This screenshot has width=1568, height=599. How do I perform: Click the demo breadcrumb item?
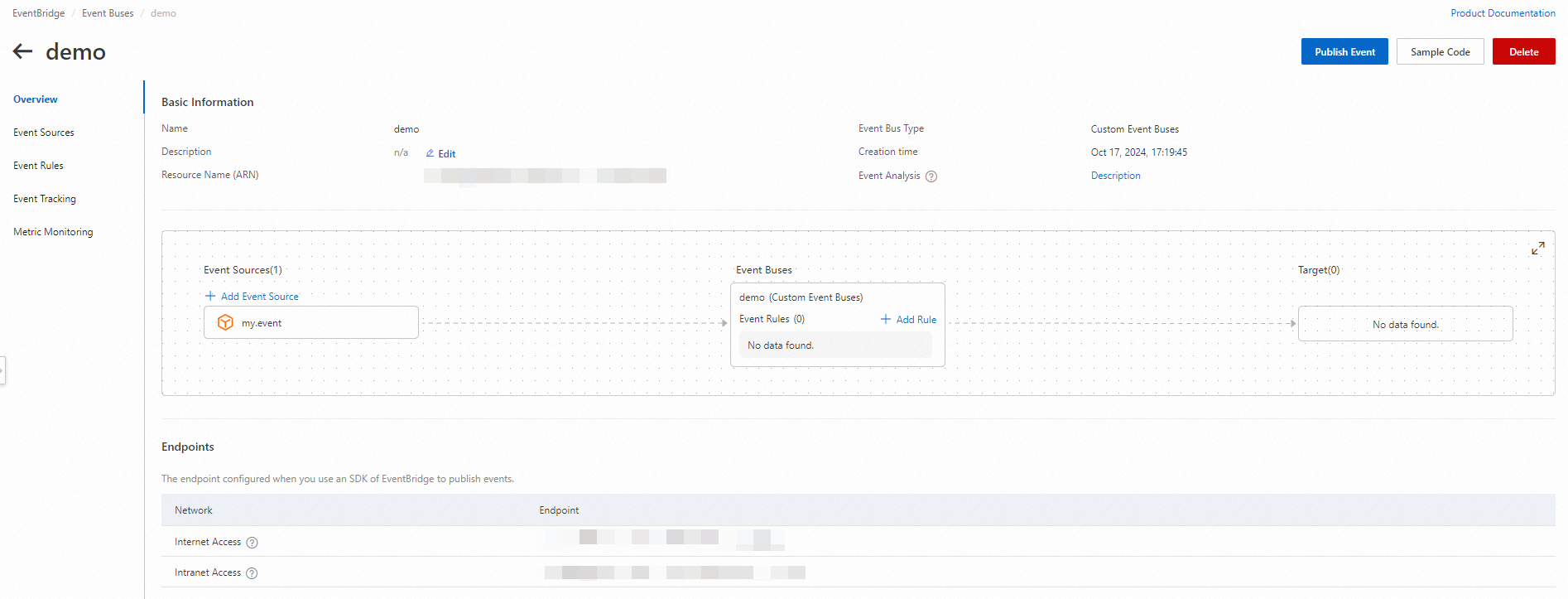coord(163,13)
